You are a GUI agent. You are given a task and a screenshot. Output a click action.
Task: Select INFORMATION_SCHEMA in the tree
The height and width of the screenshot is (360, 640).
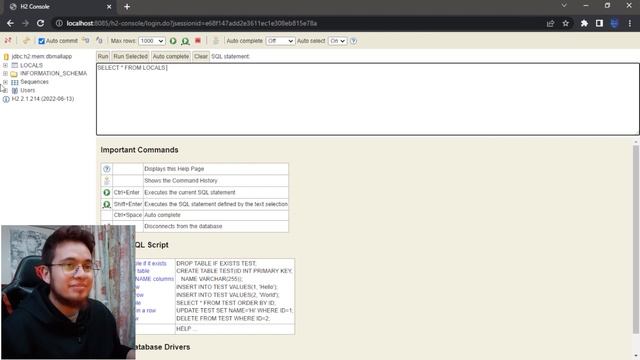tap(53, 73)
